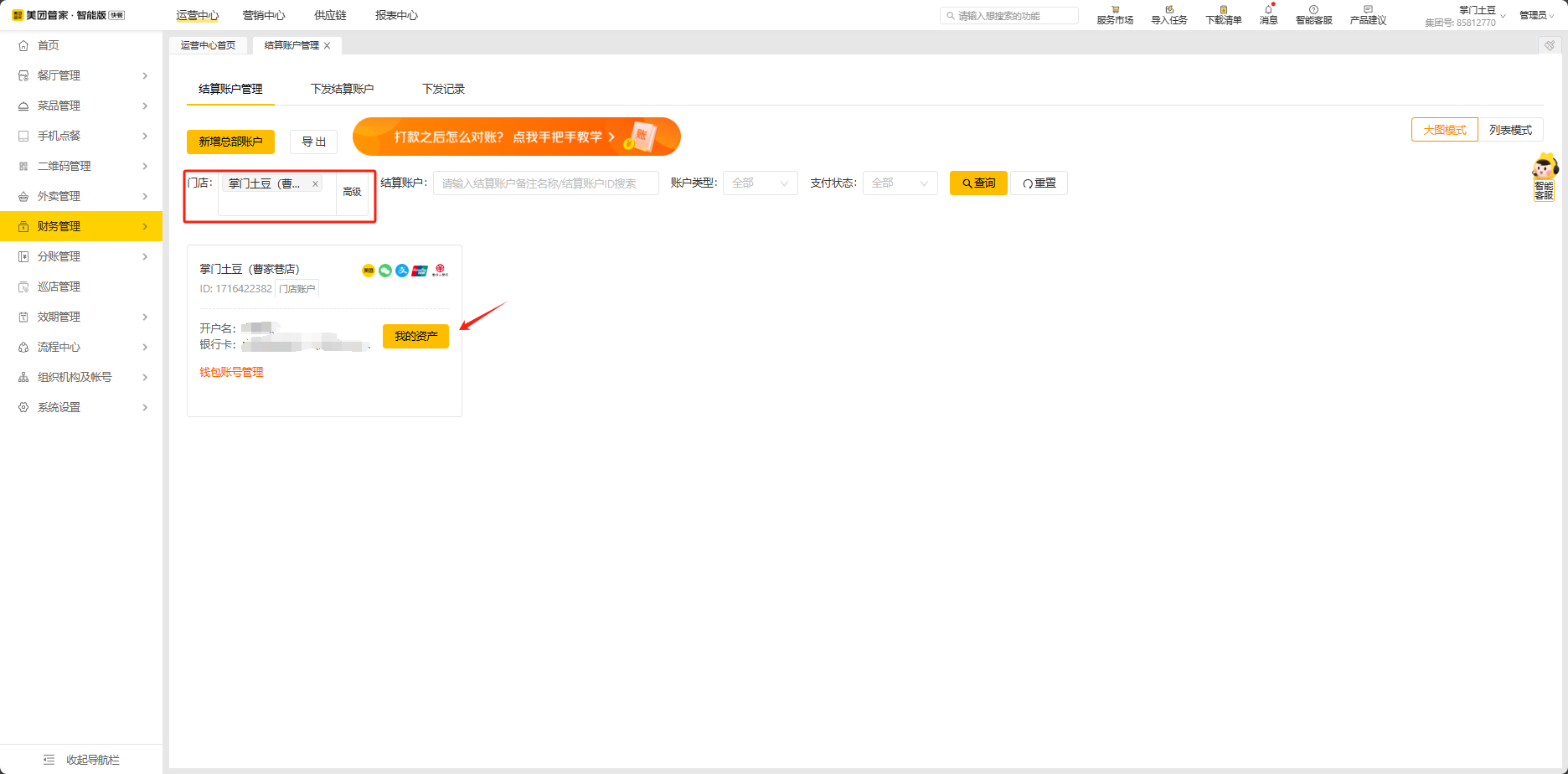Open the 账户类型 dropdown
1568x774 pixels.
[760, 183]
